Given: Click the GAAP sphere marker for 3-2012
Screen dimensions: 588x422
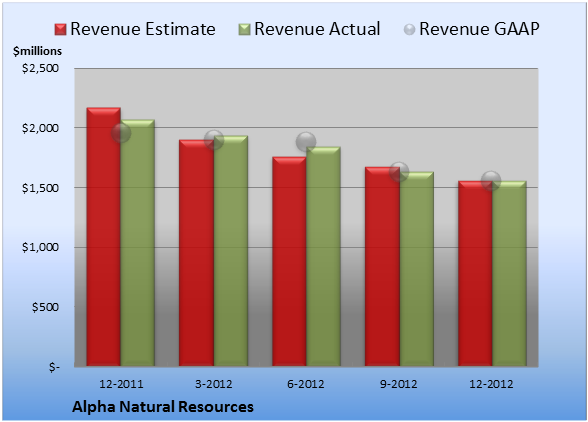Looking at the screenshot, I should (214, 140).
